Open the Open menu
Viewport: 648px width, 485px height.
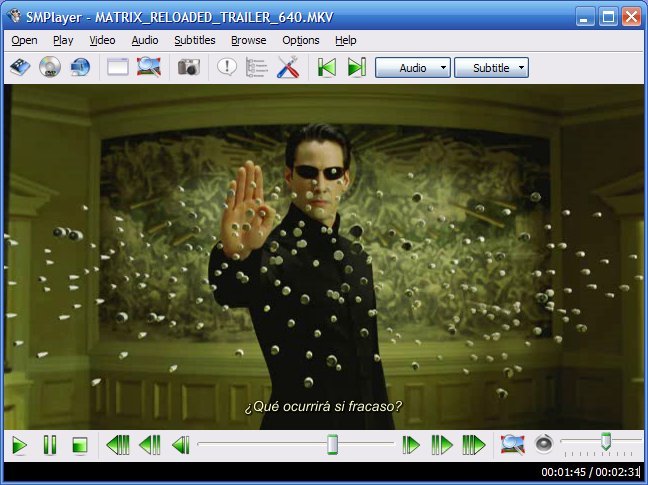click(x=24, y=40)
